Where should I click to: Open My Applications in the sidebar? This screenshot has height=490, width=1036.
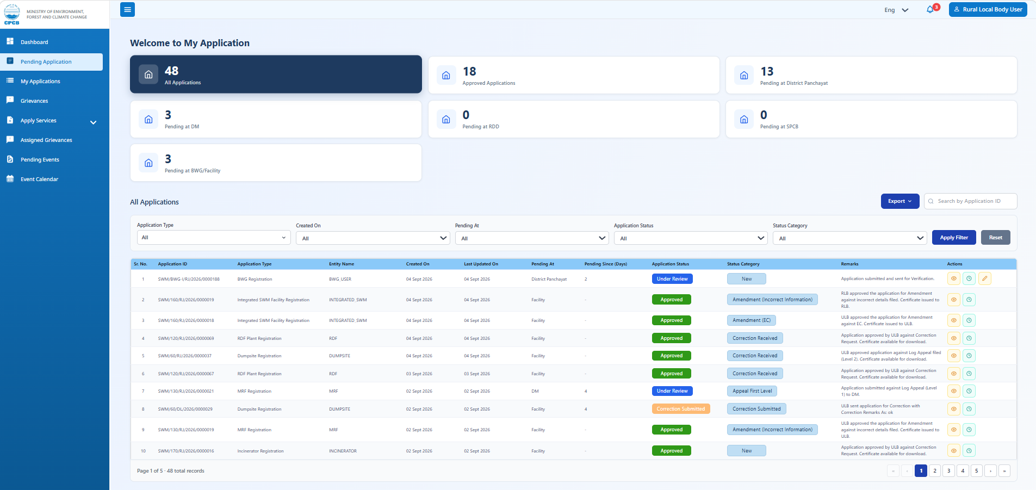click(x=40, y=81)
